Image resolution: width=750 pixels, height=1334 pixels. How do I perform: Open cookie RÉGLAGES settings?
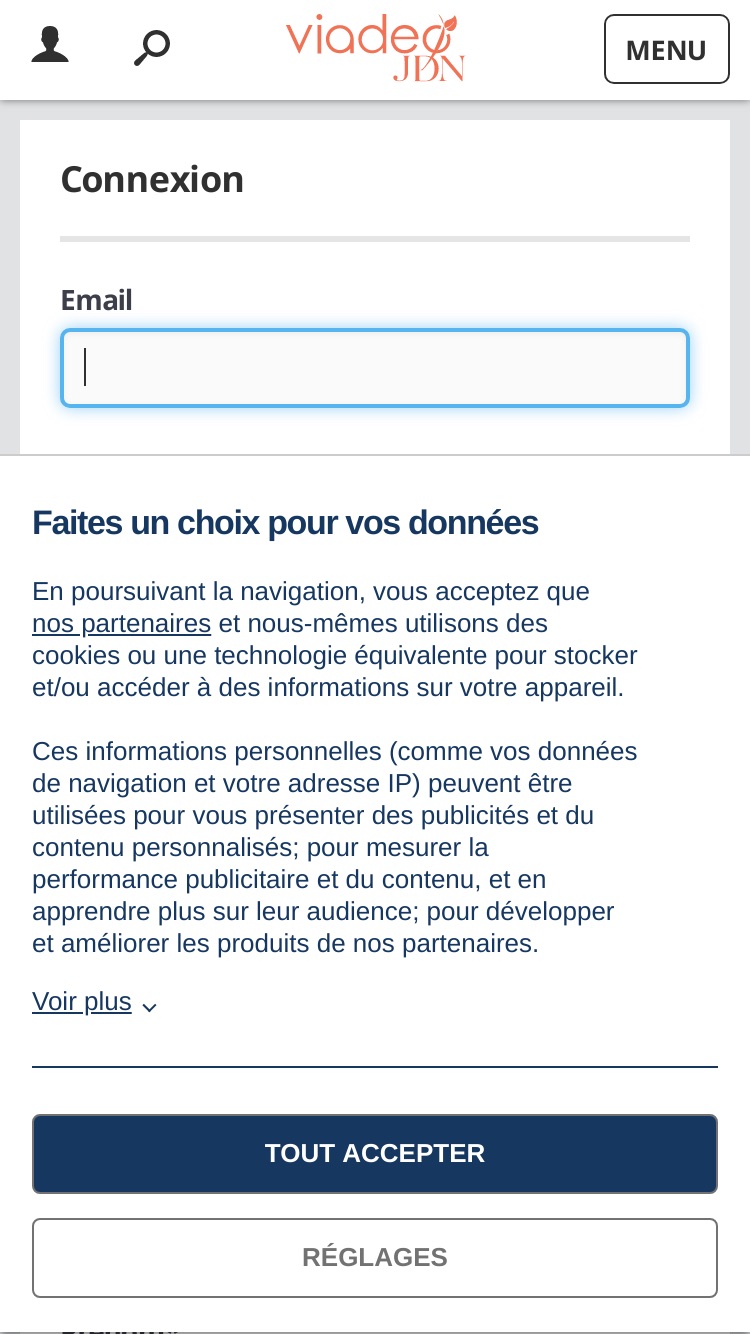click(x=375, y=1258)
